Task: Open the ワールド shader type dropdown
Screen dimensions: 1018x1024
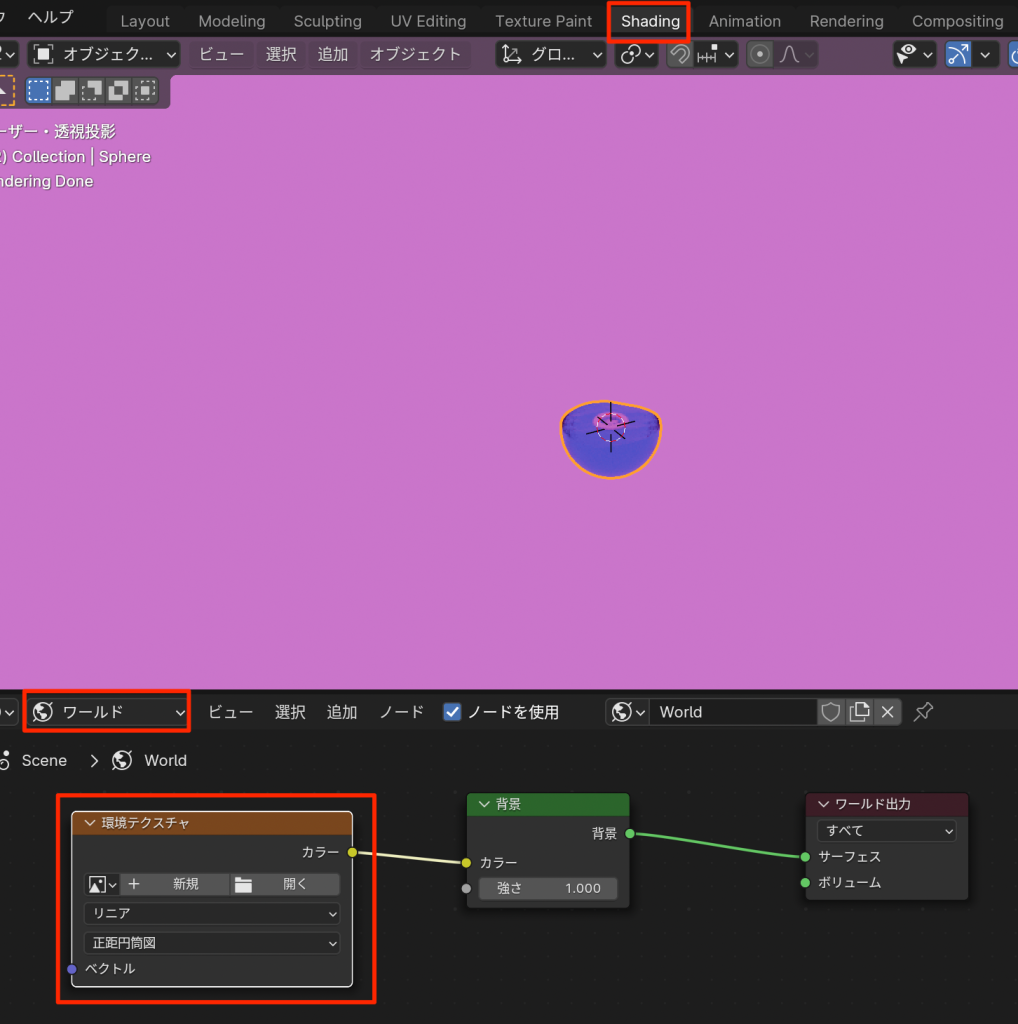Action: click(107, 712)
